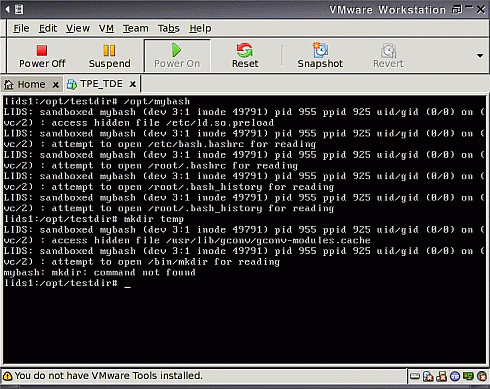The width and height of the screenshot is (490, 389).
Task: Click '/etc/ld.so.preload' in console output
Action: coord(220,123)
